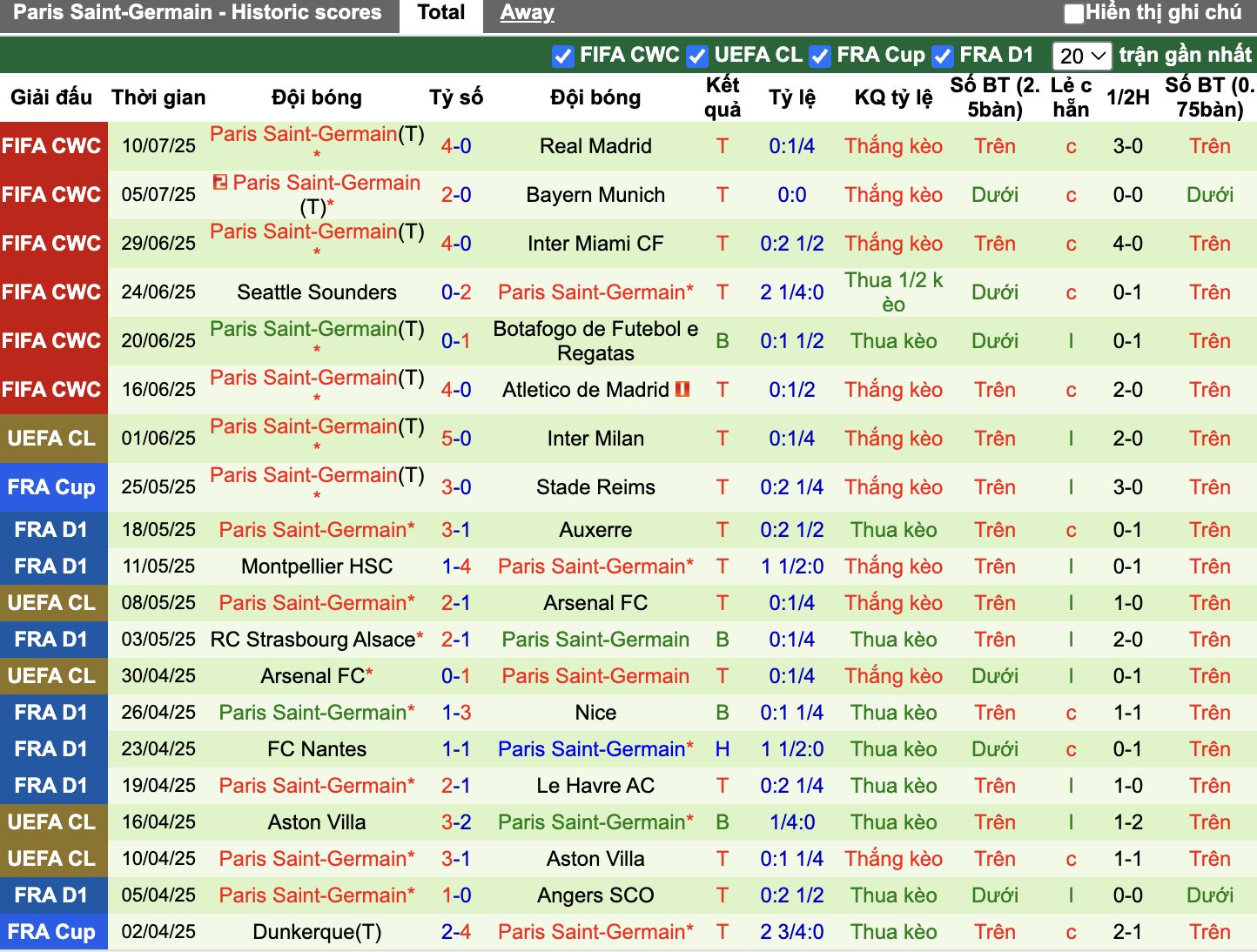Uncheck the FRA Cup filter

pos(819,56)
